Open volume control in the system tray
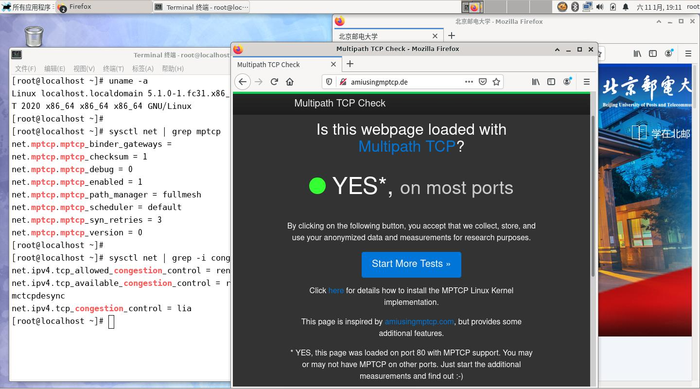 pyautogui.click(x=600, y=7)
